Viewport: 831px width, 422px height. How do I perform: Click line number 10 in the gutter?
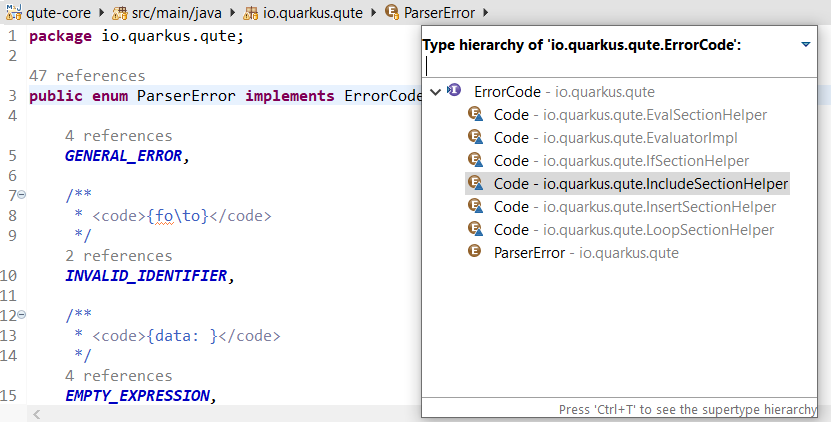[8, 276]
